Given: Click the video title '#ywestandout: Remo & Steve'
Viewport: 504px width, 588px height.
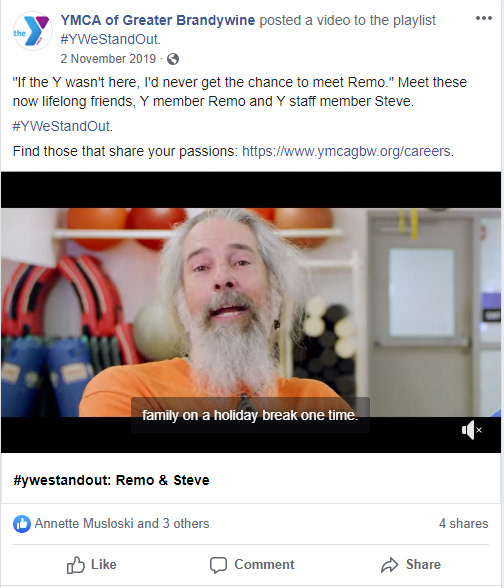Looking at the screenshot, I should [111, 480].
